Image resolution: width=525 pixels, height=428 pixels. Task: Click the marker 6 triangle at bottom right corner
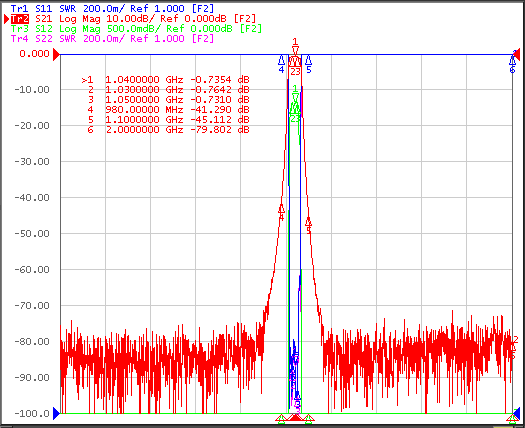click(512, 418)
